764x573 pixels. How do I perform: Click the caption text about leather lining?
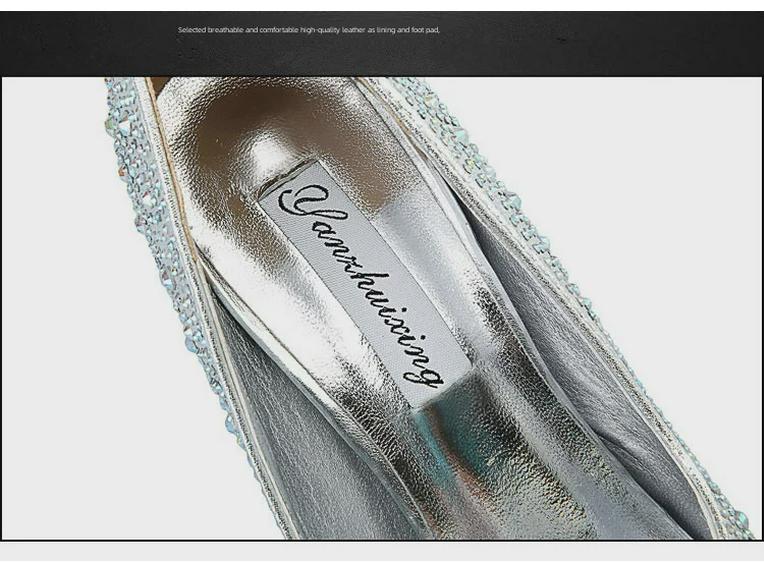309,30
